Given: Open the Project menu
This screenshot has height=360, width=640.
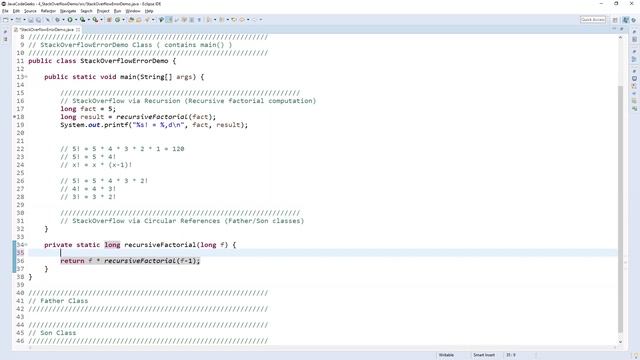Looking at the screenshot, I should [x=103, y=11].
